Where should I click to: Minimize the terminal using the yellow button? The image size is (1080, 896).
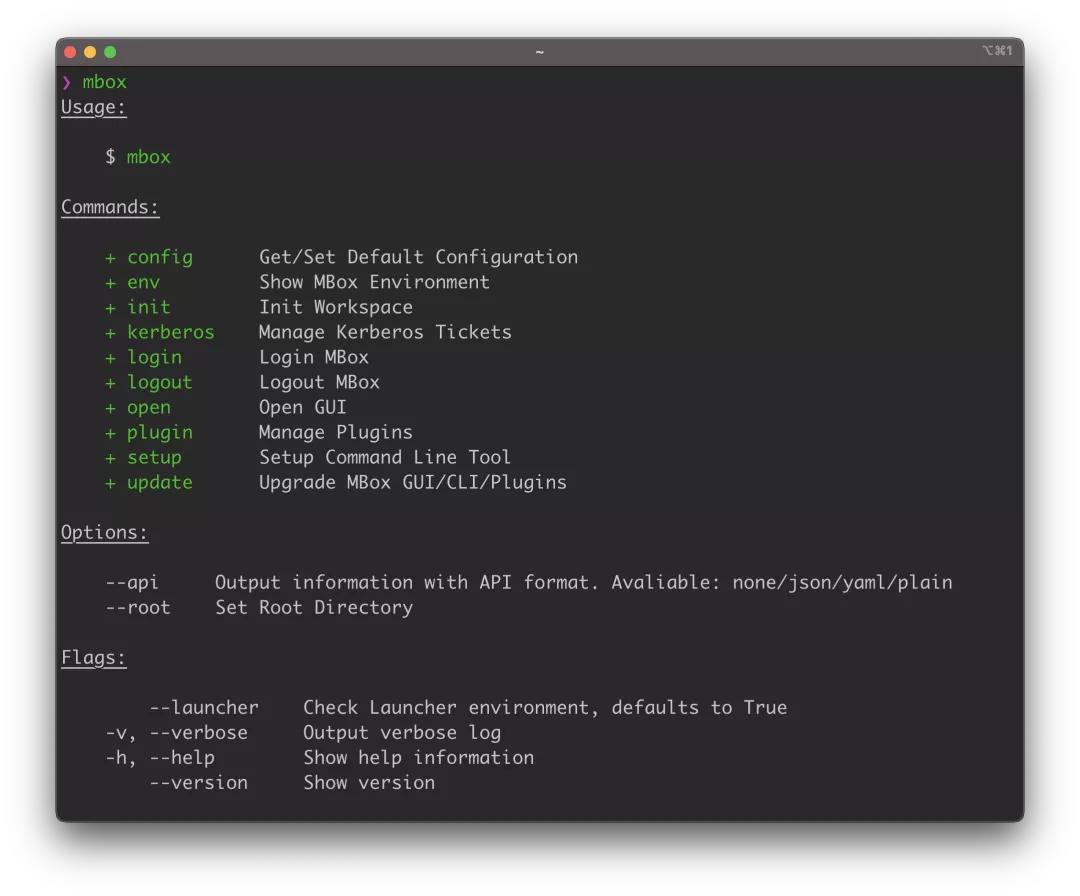click(90, 52)
